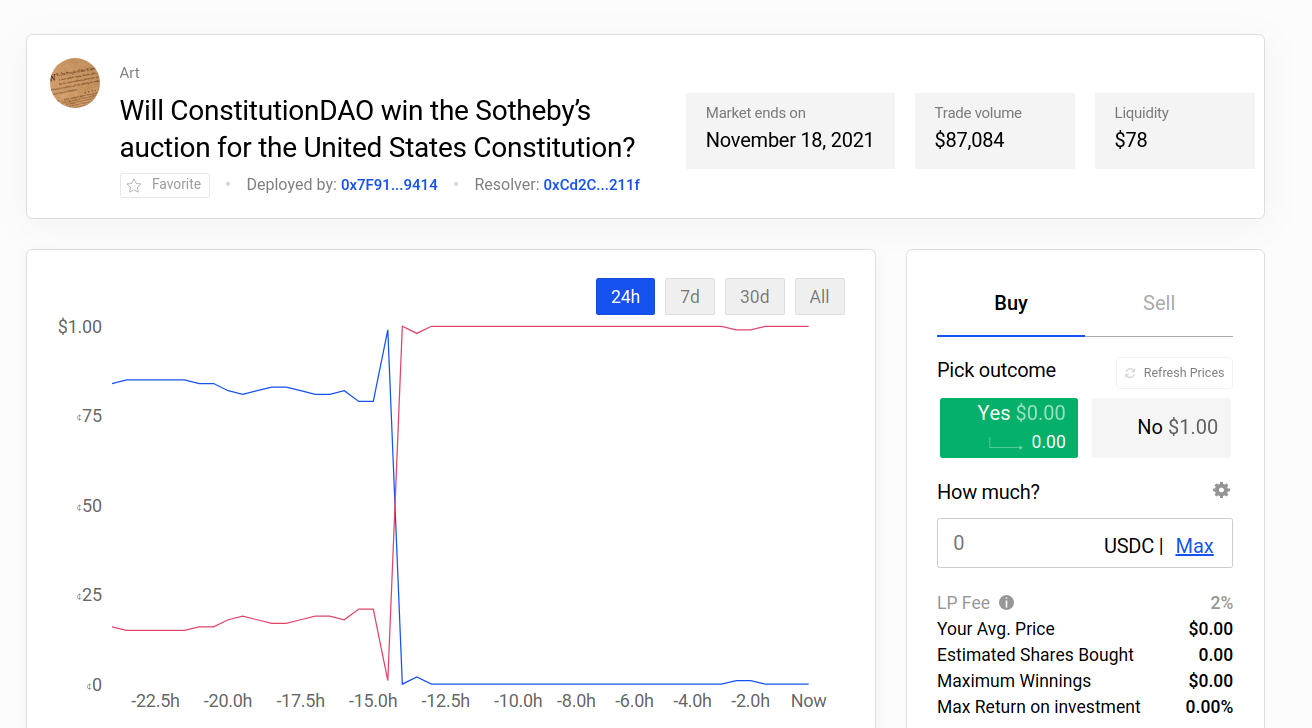Open the Buy tab

click(1010, 303)
